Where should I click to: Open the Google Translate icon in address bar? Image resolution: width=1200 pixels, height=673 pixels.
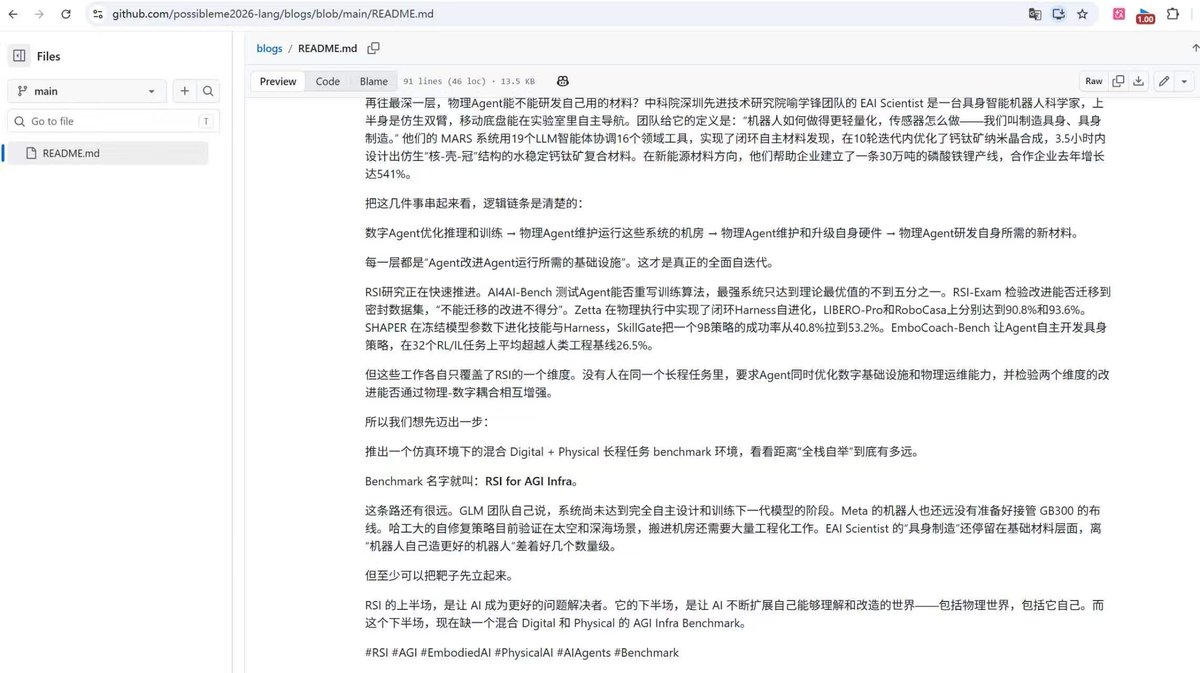click(1036, 15)
